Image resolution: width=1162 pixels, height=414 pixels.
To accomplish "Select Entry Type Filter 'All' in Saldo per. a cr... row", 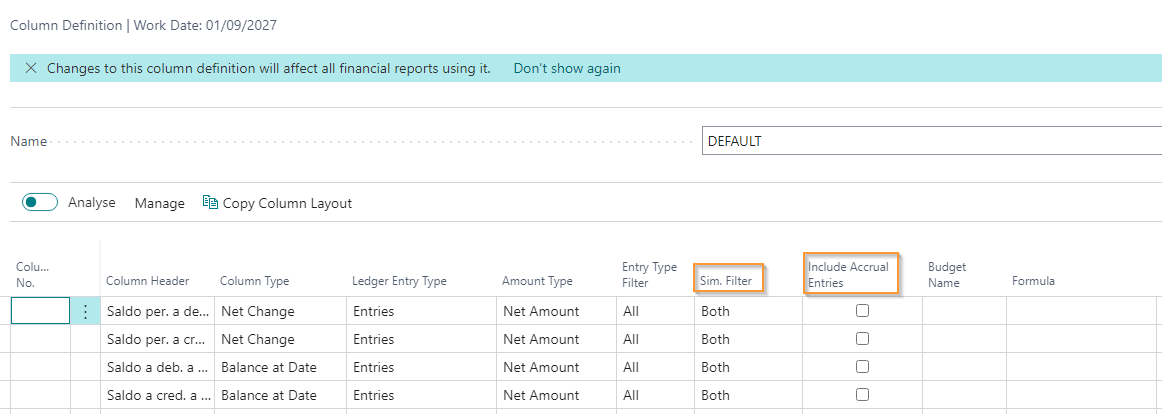I will coord(655,339).
